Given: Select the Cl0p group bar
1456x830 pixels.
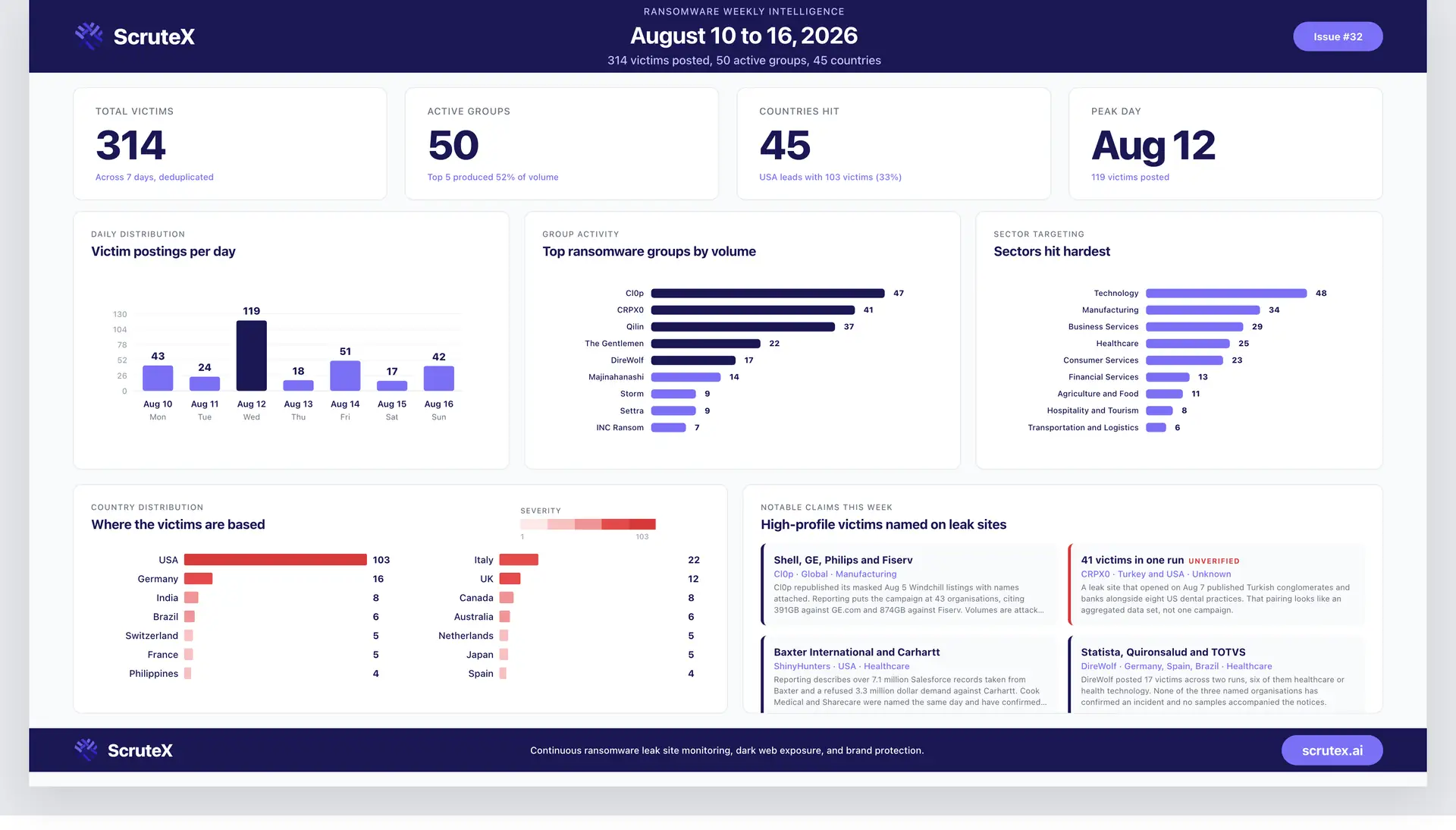Looking at the screenshot, I should [767, 293].
